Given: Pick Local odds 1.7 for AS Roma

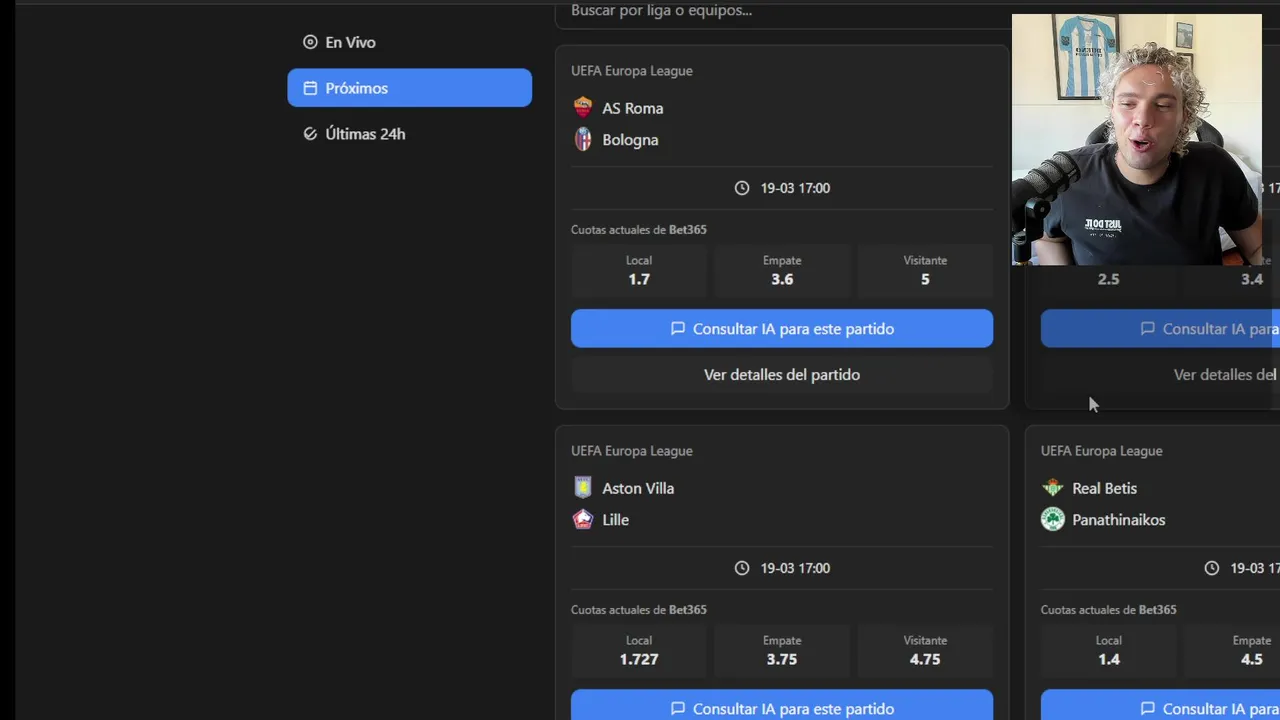Looking at the screenshot, I should [x=639, y=271].
